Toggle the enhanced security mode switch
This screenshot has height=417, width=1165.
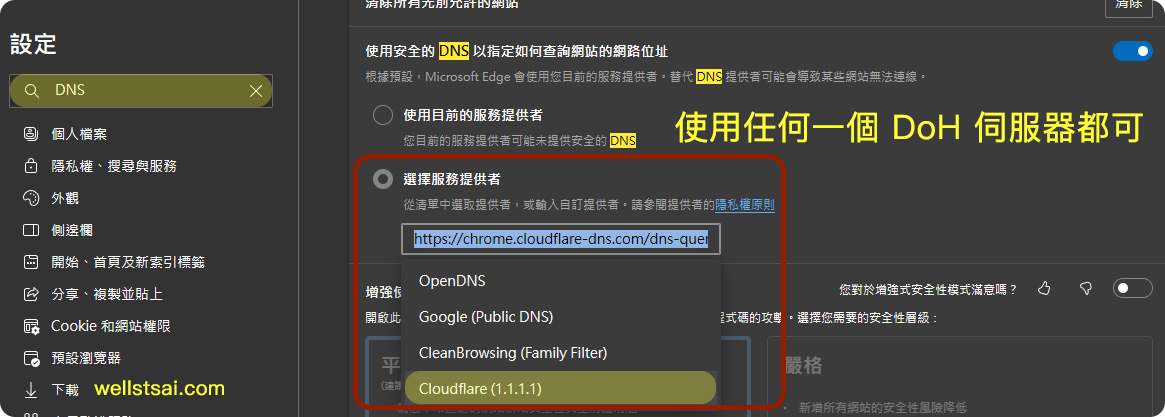click(1132, 288)
